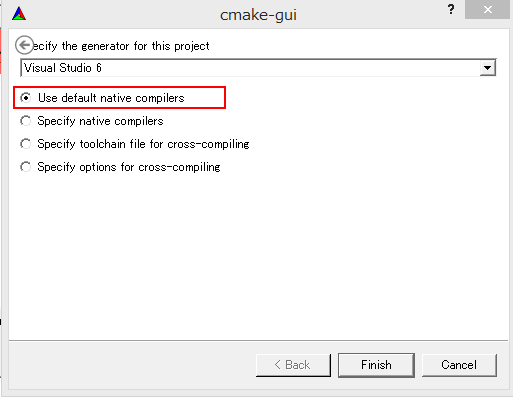This screenshot has height=397, width=513.
Task: Cancel the generator setup dialog
Action: coord(459,365)
